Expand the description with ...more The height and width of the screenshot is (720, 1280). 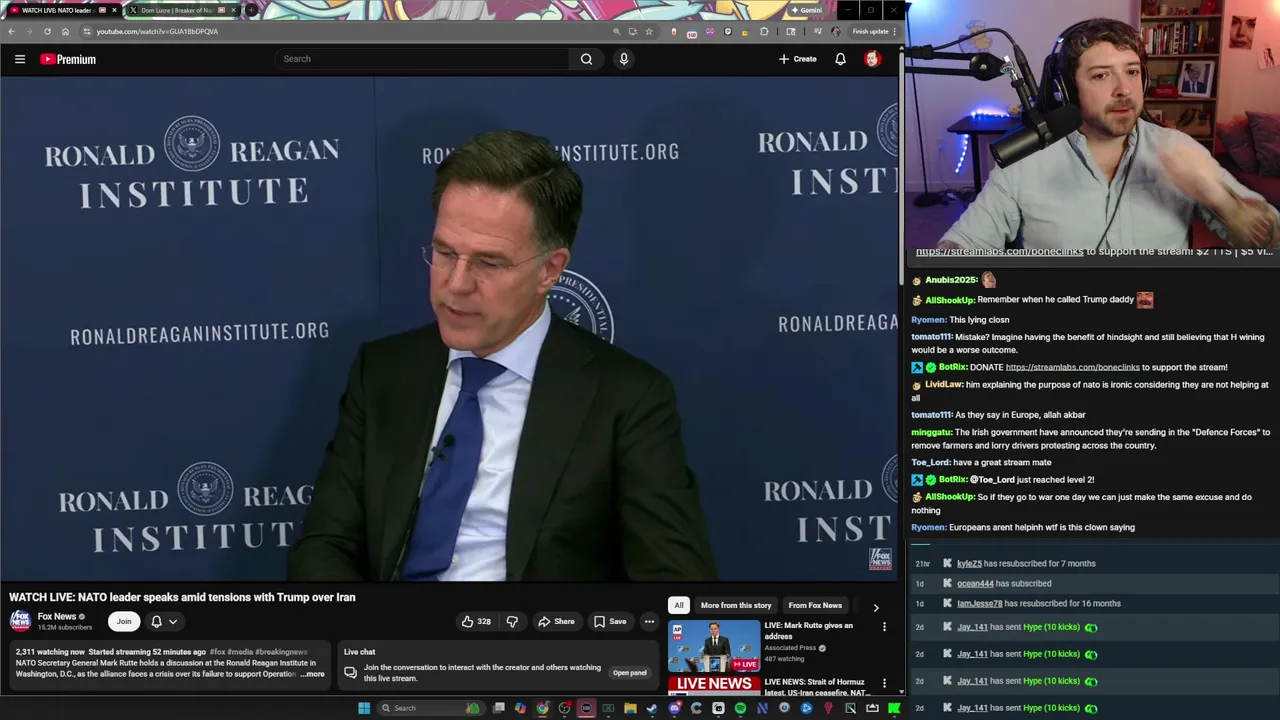pos(310,674)
